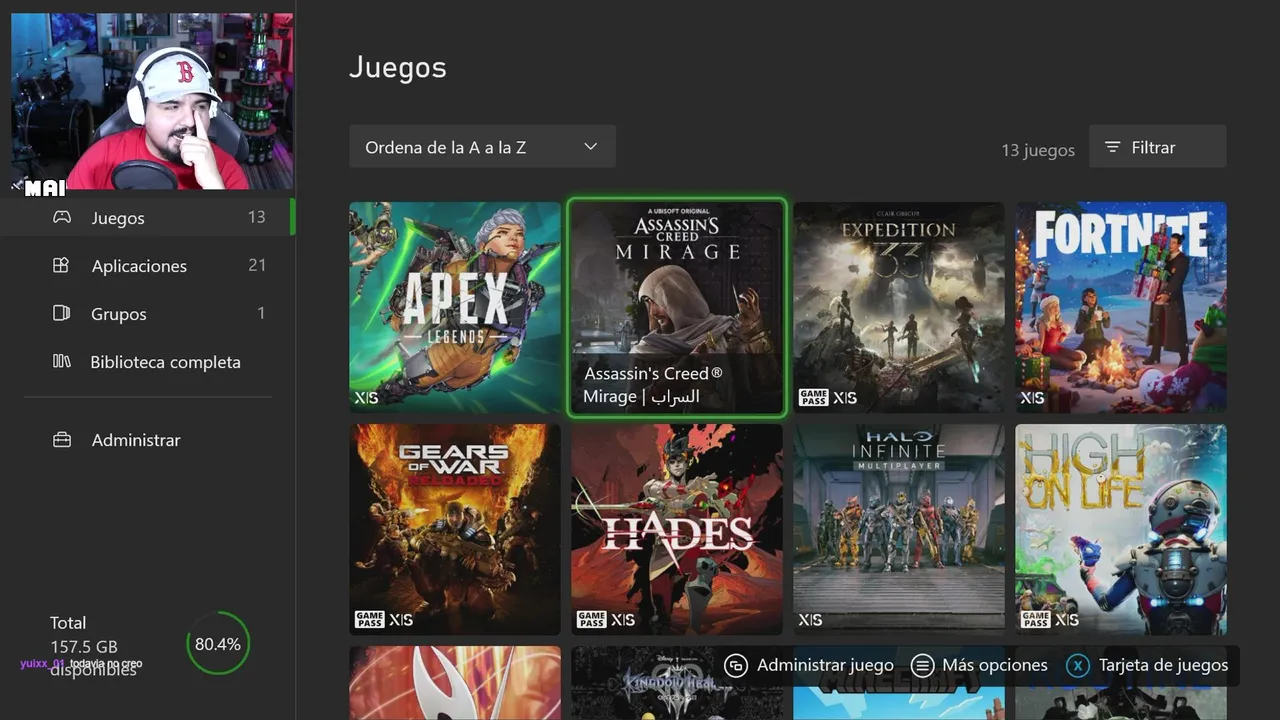Viewport: 1280px width, 720px height.
Task: Click the X|S badge on Fortnite tile
Action: (1032, 398)
